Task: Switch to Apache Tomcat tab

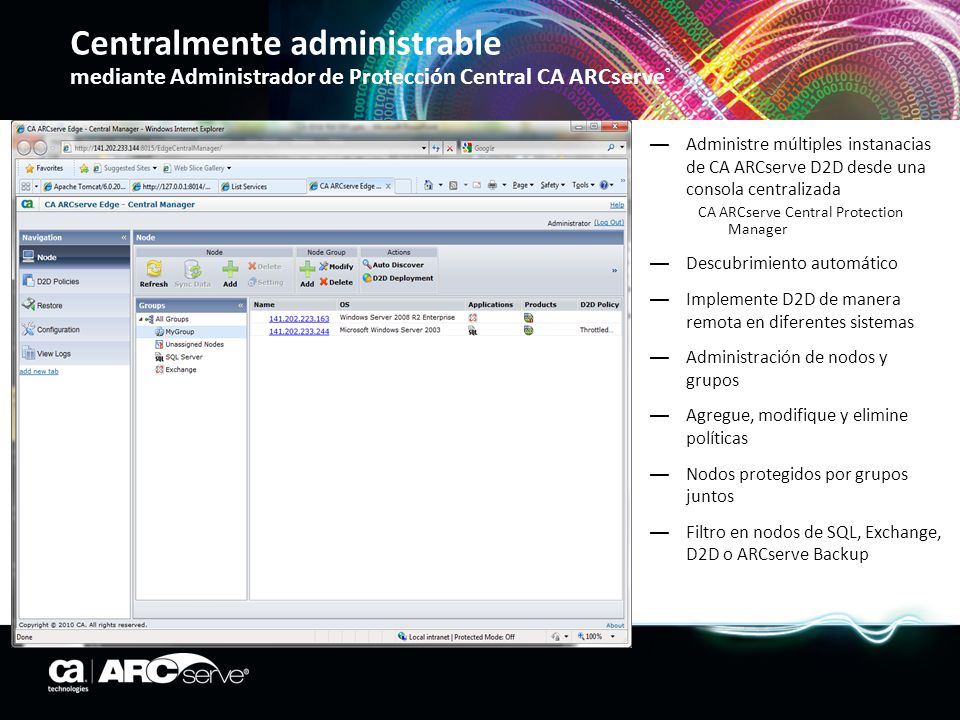Action: click(x=84, y=186)
